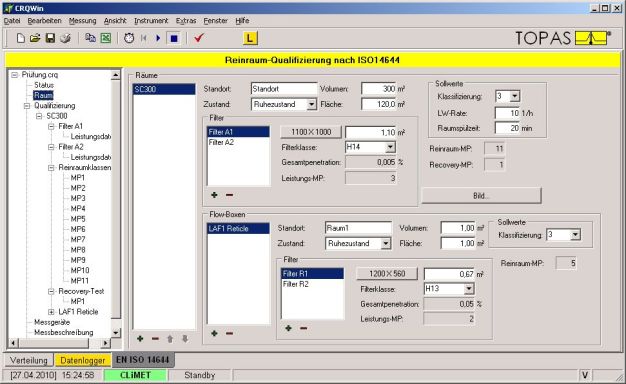Expand the LAF1 Reticle tree node
This screenshot has height=384, width=626.
point(51,312)
